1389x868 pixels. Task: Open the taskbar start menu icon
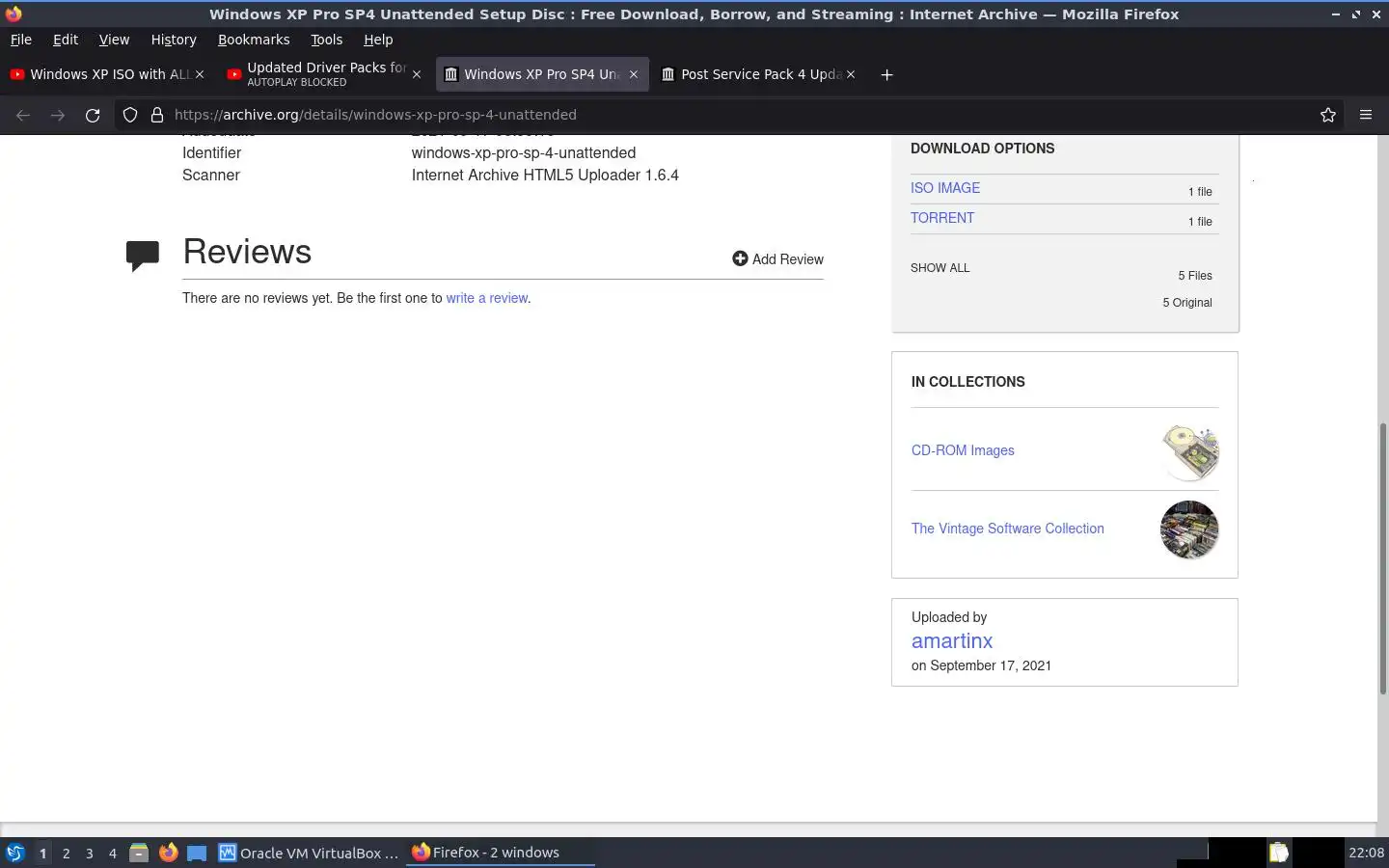15,853
